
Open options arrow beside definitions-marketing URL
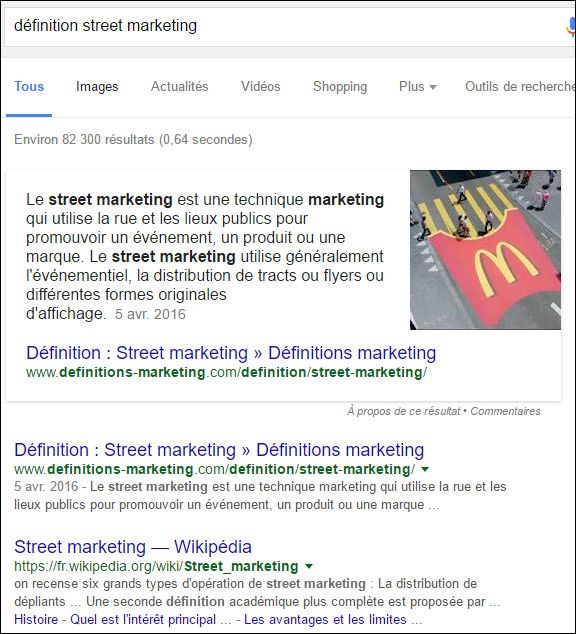click(424, 469)
